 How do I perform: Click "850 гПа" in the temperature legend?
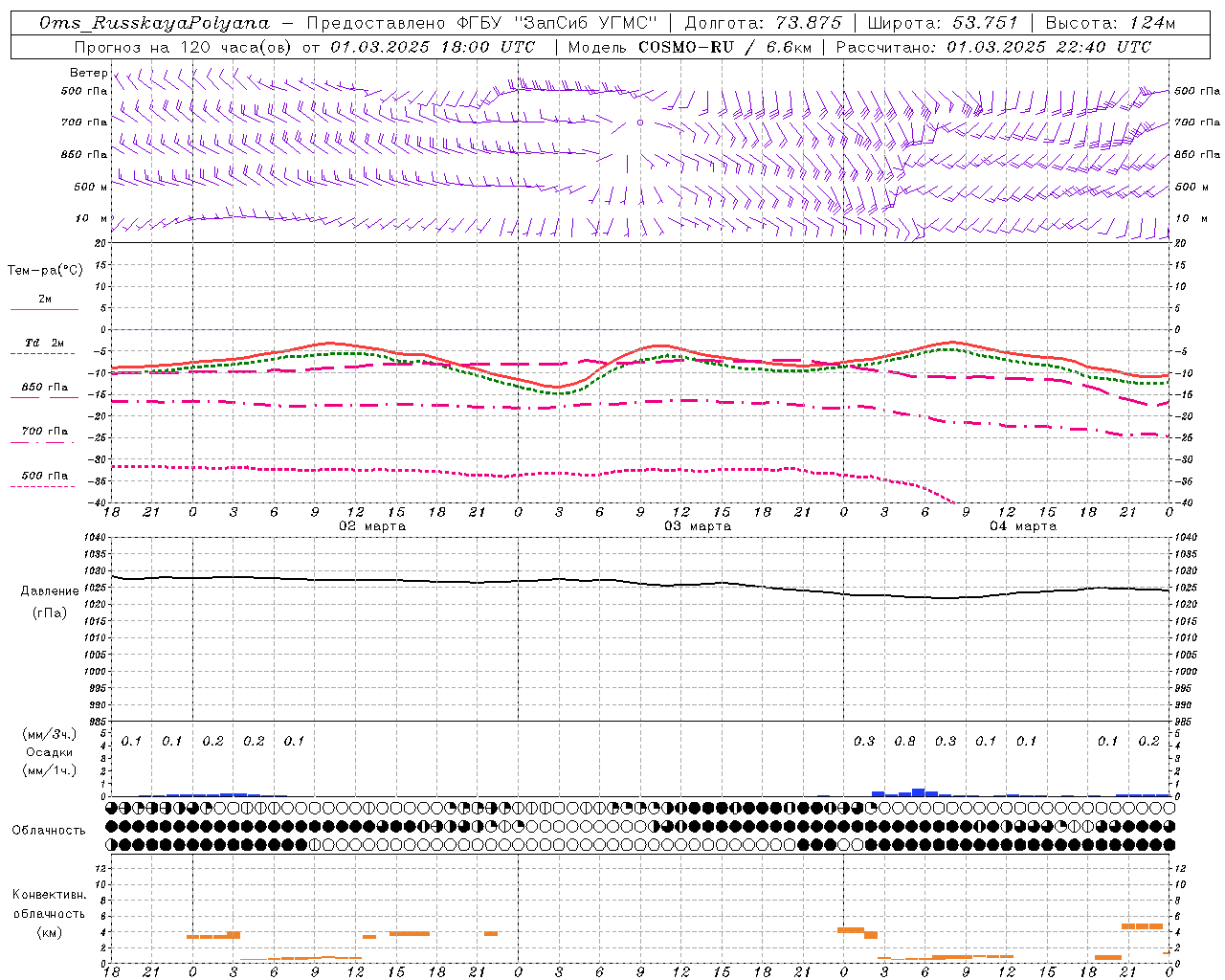45,387
